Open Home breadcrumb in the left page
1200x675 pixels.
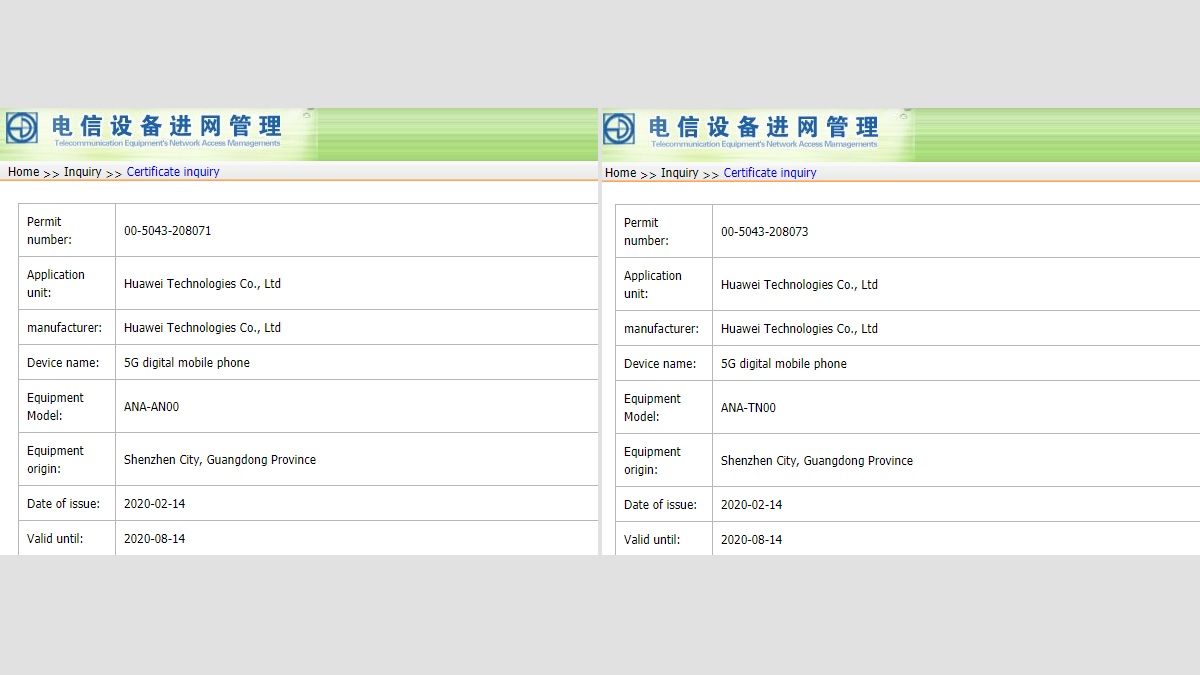click(x=23, y=172)
